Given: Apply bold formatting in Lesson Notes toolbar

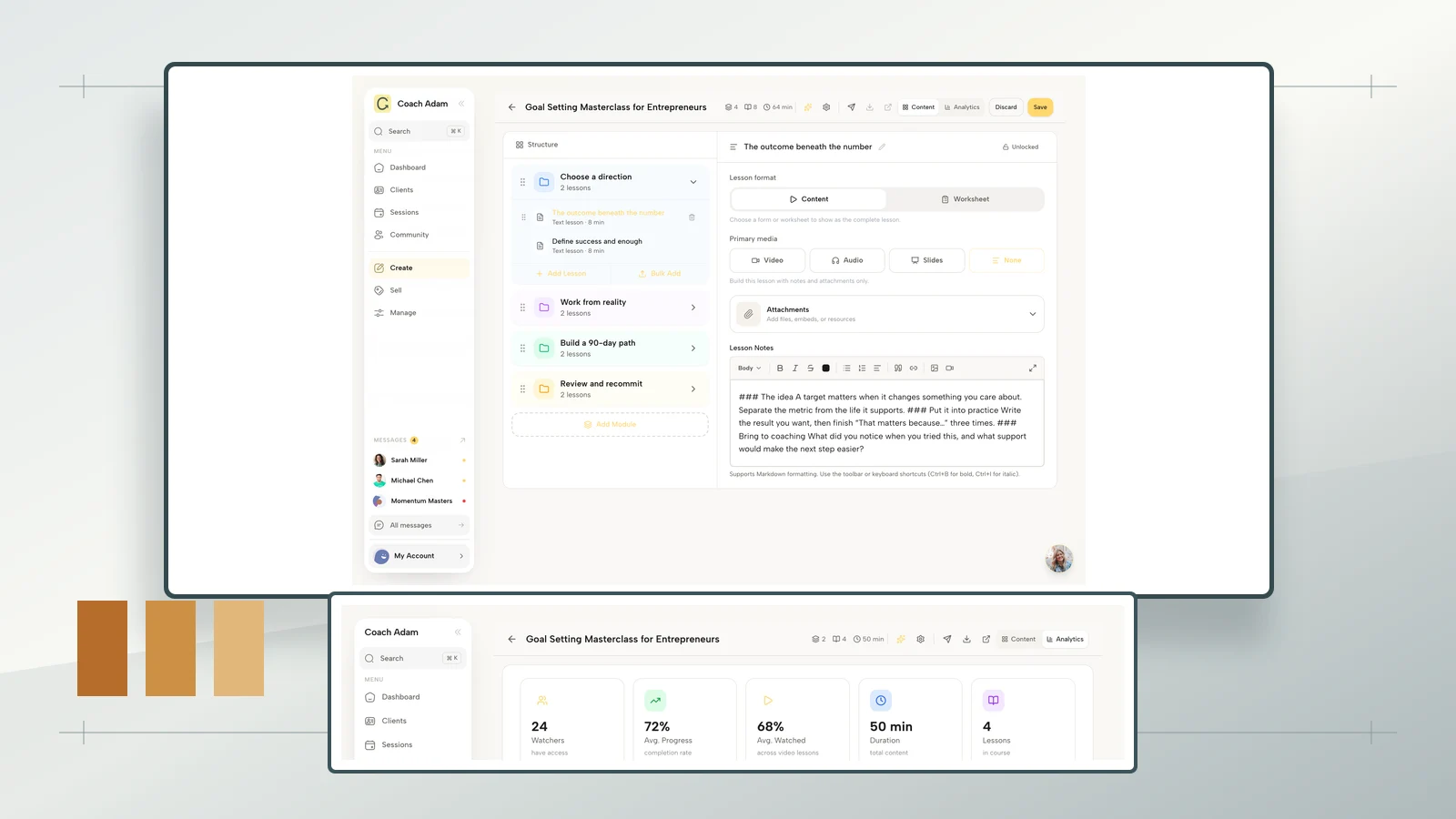Looking at the screenshot, I should [x=780, y=369].
